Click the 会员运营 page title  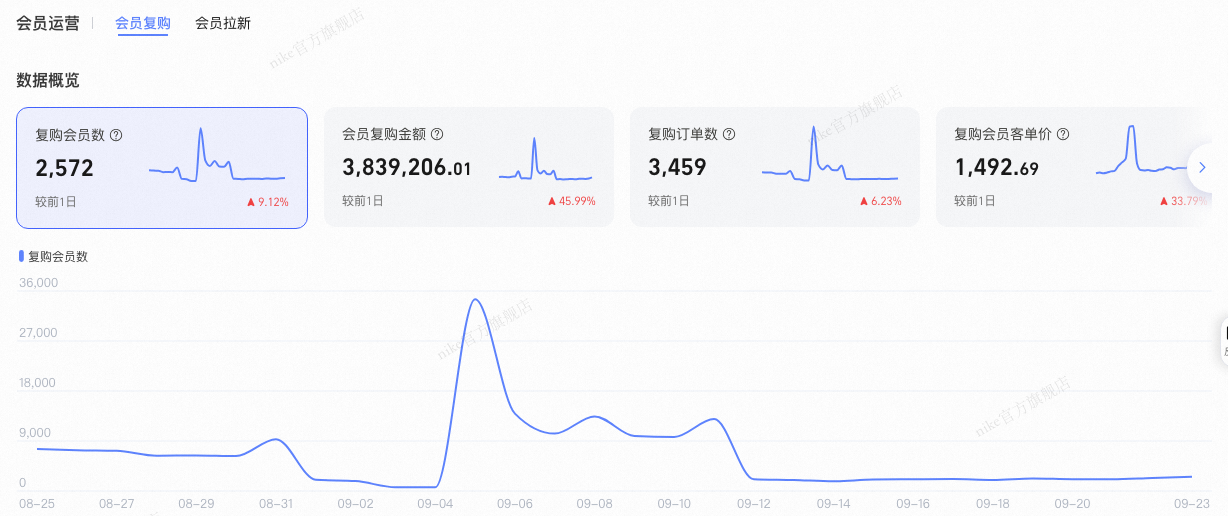click(48, 23)
